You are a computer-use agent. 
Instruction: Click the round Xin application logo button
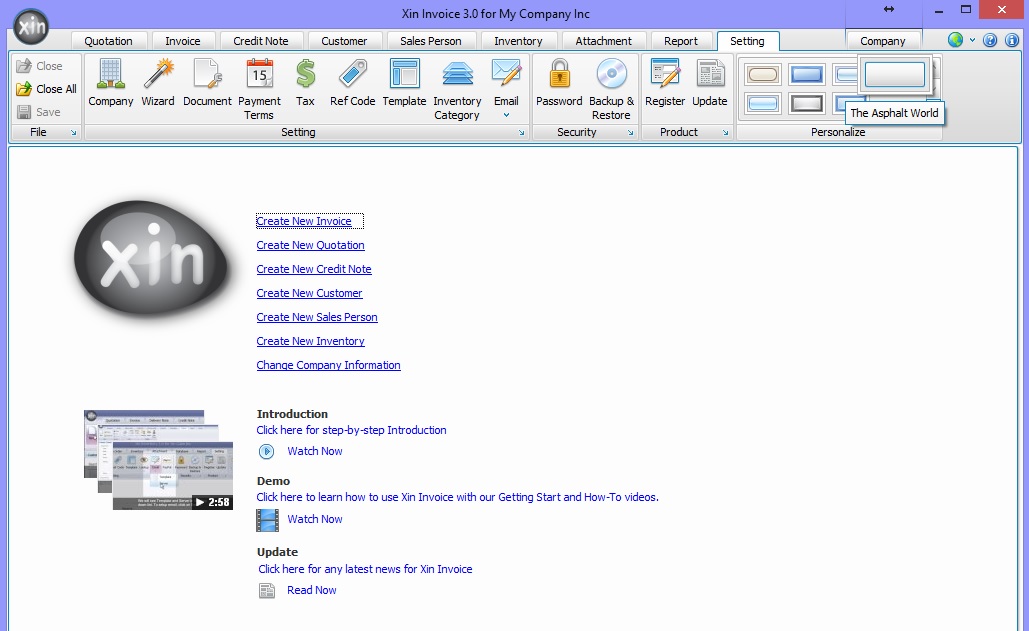pyautogui.click(x=31, y=27)
